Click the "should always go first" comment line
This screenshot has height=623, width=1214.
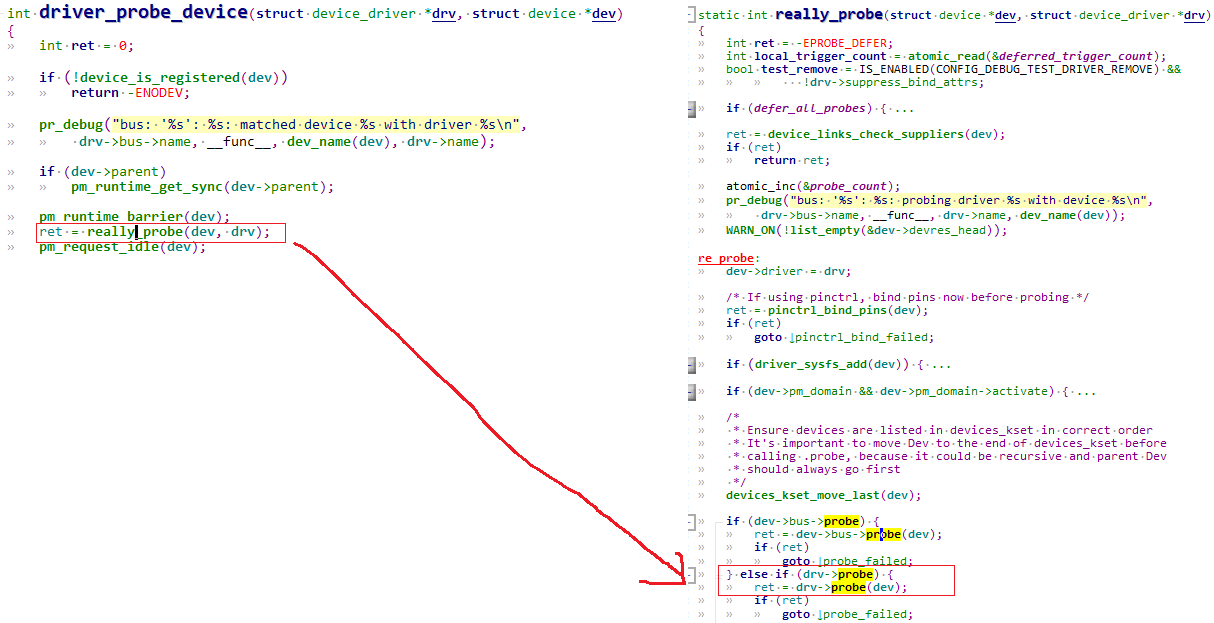tap(815, 469)
